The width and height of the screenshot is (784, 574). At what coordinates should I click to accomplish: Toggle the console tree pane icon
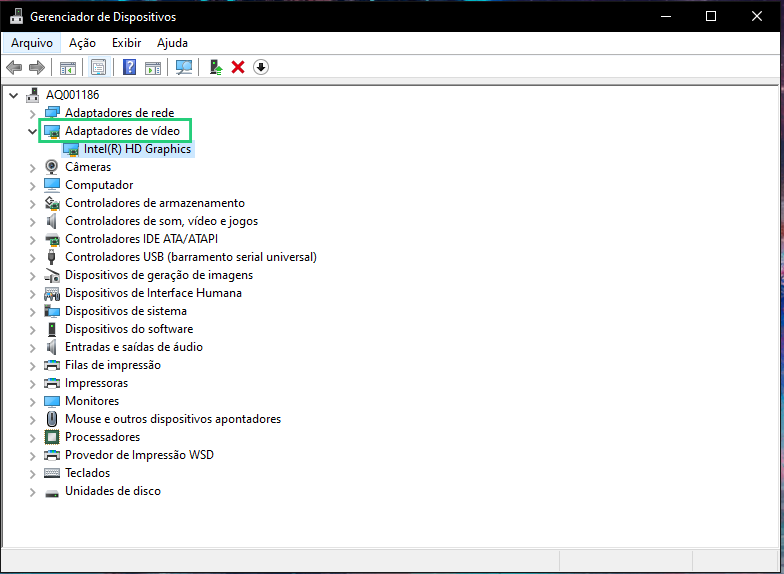pos(68,68)
